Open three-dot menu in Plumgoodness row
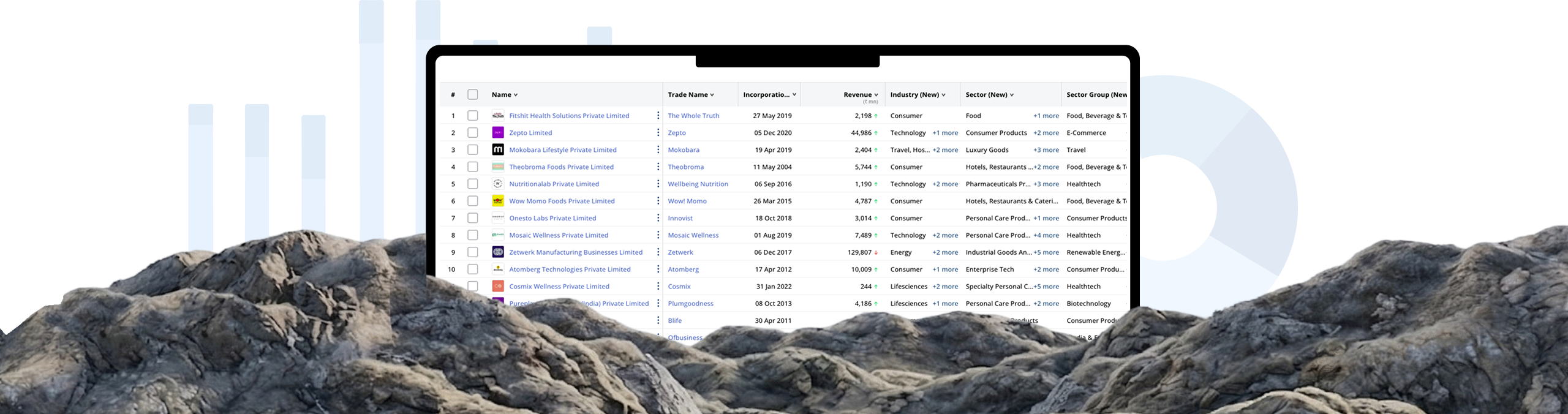Image resolution: width=1568 pixels, height=414 pixels. pyautogui.click(x=658, y=303)
